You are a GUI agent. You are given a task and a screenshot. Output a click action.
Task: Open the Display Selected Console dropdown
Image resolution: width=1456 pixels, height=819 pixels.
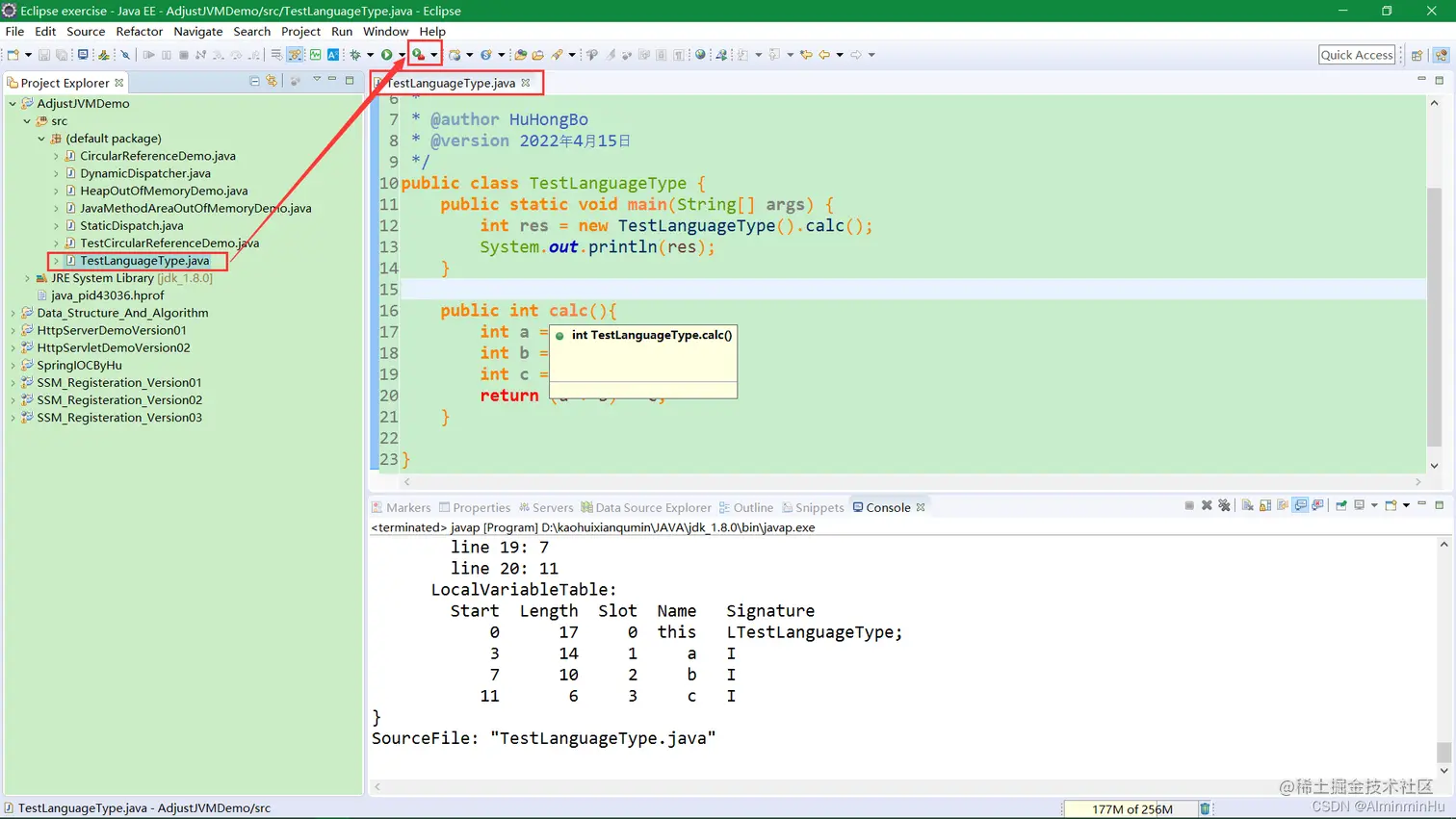point(1374,505)
